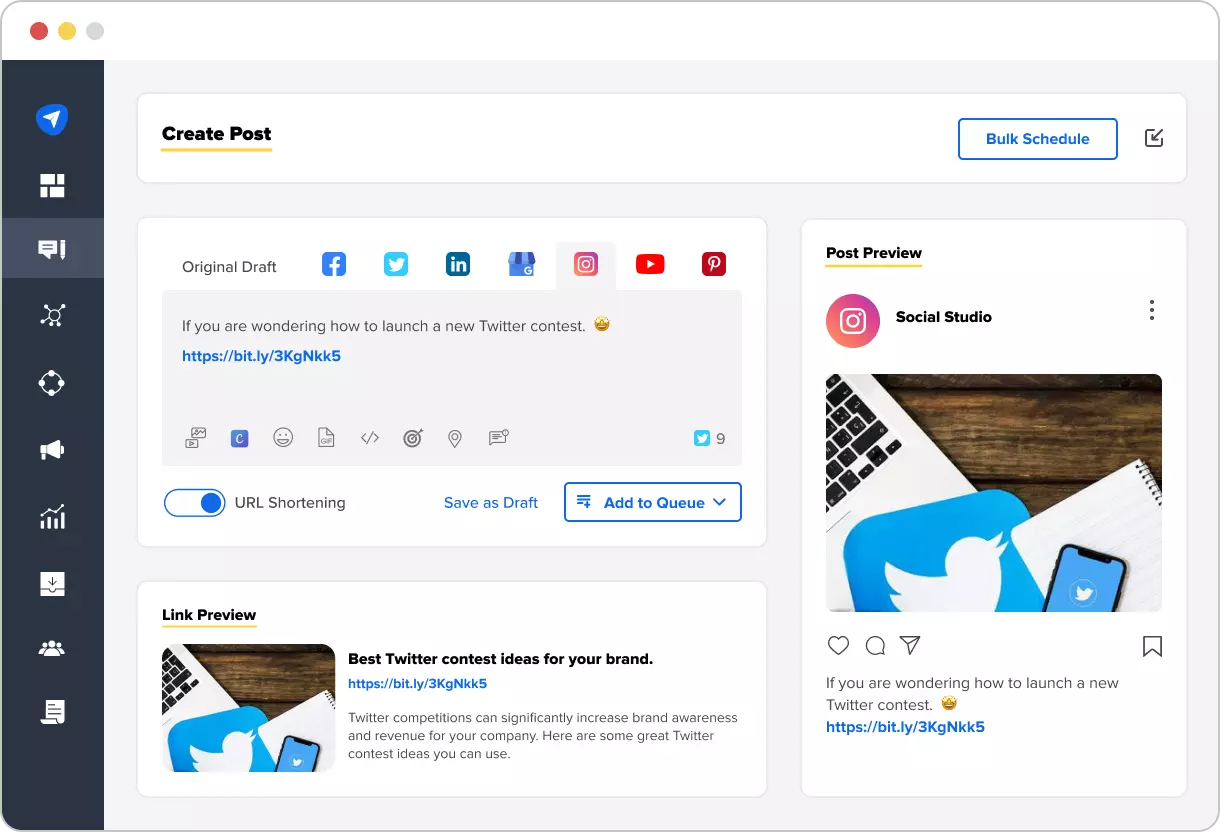The width and height of the screenshot is (1220, 832).
Task: Click the code brackets icon in editor
Action: pos(370,437)
